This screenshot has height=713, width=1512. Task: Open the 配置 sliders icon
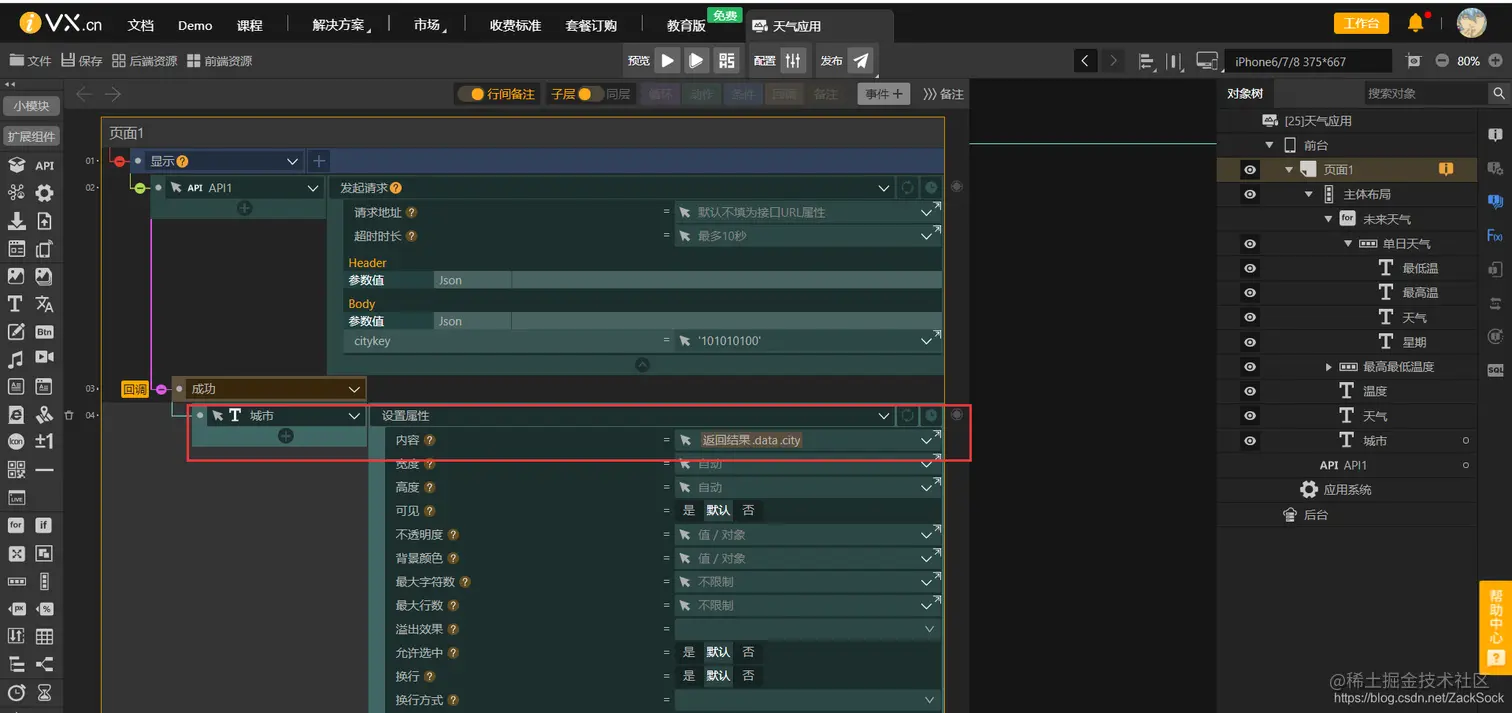coord(793,60)
